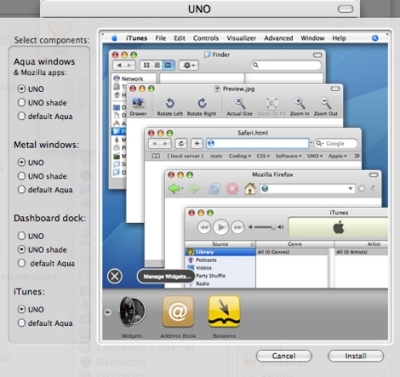The width and height of the screenshot is (400, 377).
Task: Click iTunes rewind button
Action: (x=204, y=227)
